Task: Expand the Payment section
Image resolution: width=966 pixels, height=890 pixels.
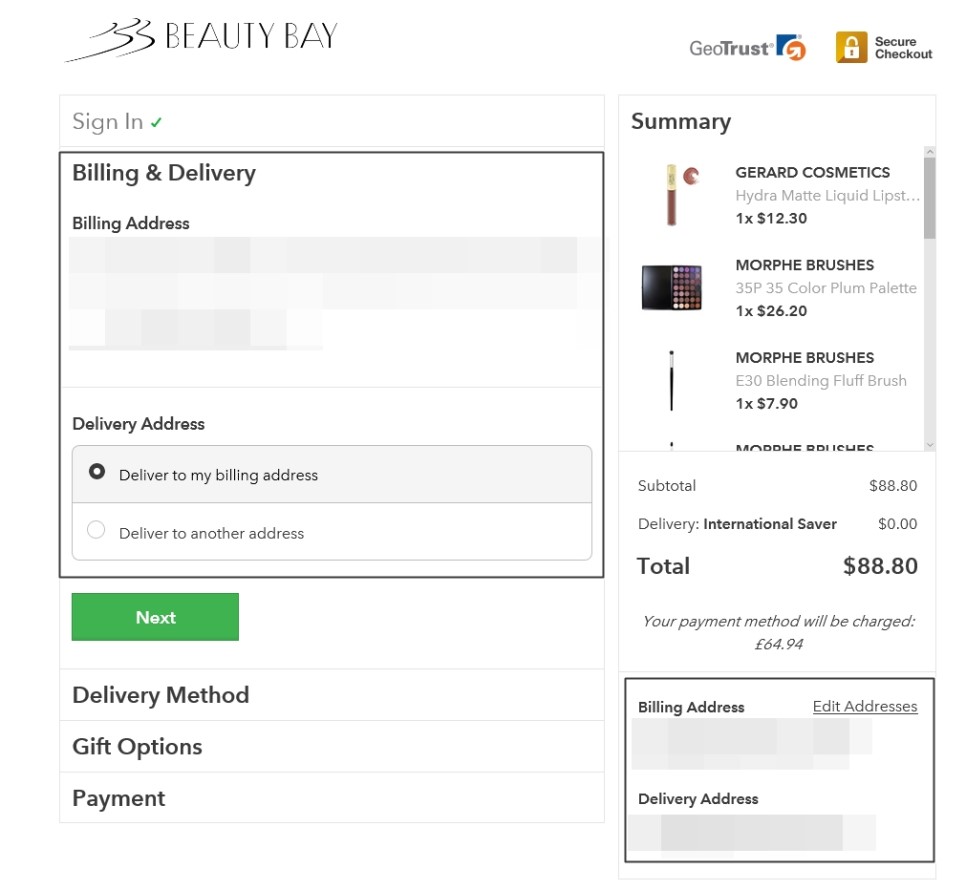Action: 332,798
